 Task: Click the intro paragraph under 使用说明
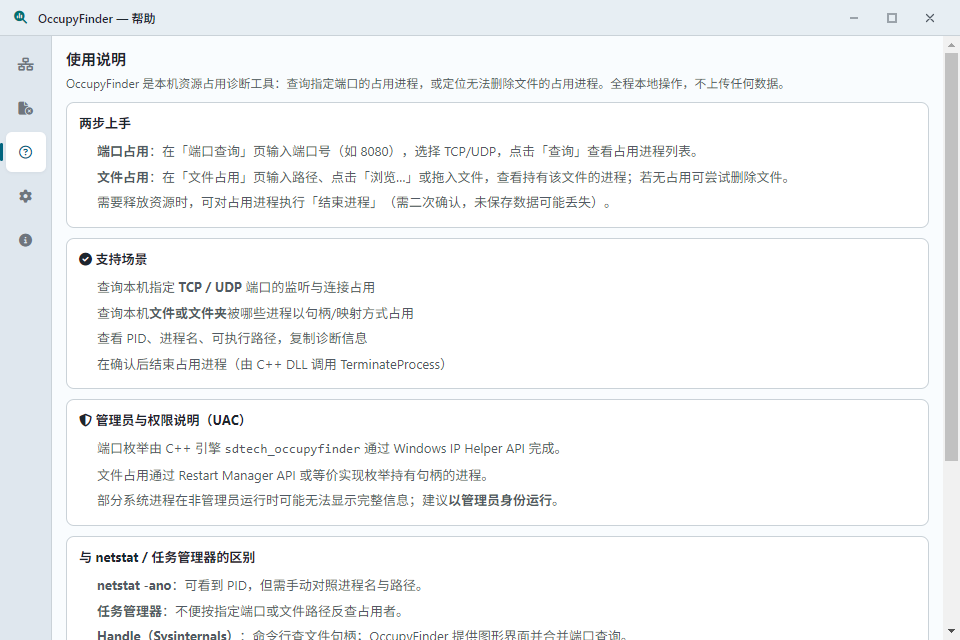tap(426, 84)
